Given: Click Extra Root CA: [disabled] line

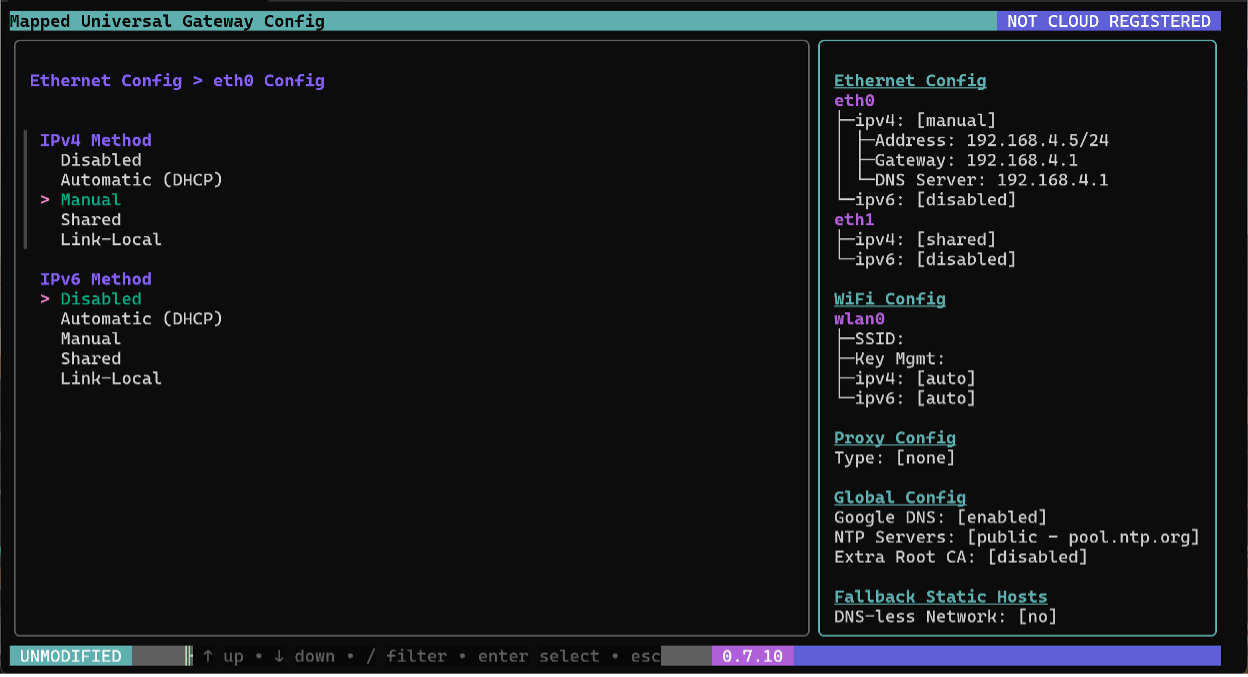Looking at the screenshot, I should [x=961, y=557].
